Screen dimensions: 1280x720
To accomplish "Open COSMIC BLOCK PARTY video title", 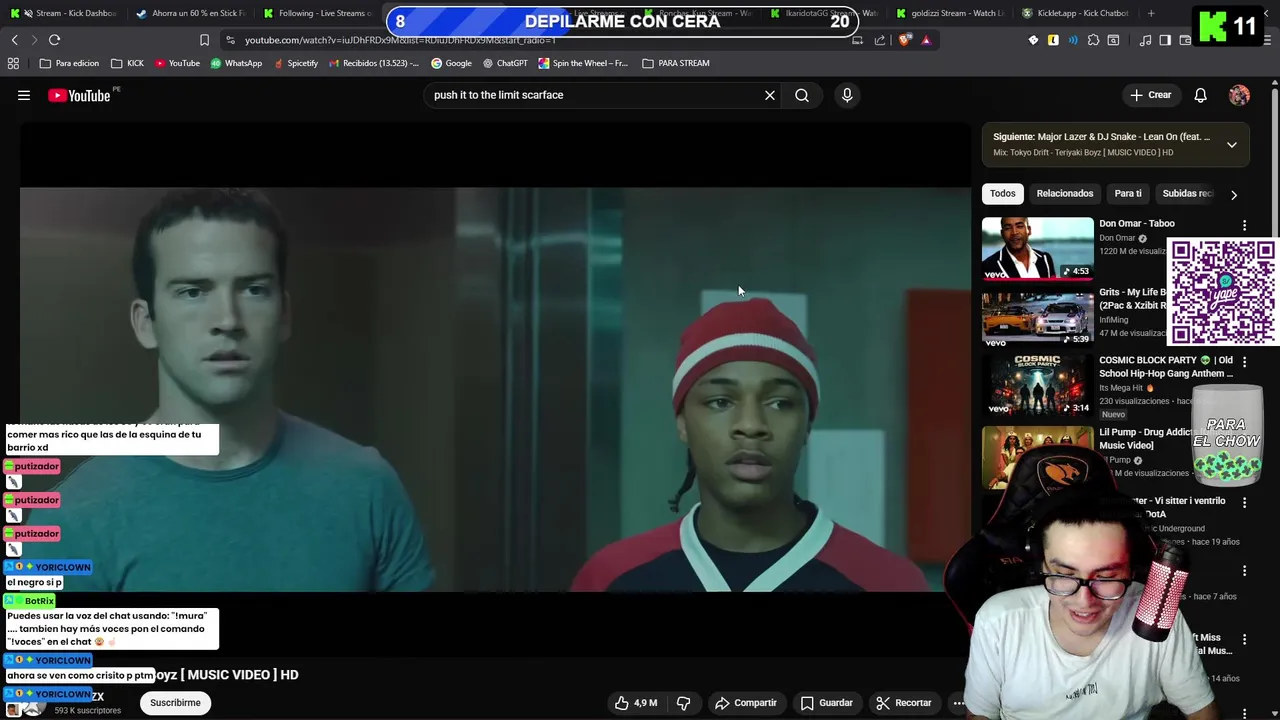I will (x=1165, y=366).
